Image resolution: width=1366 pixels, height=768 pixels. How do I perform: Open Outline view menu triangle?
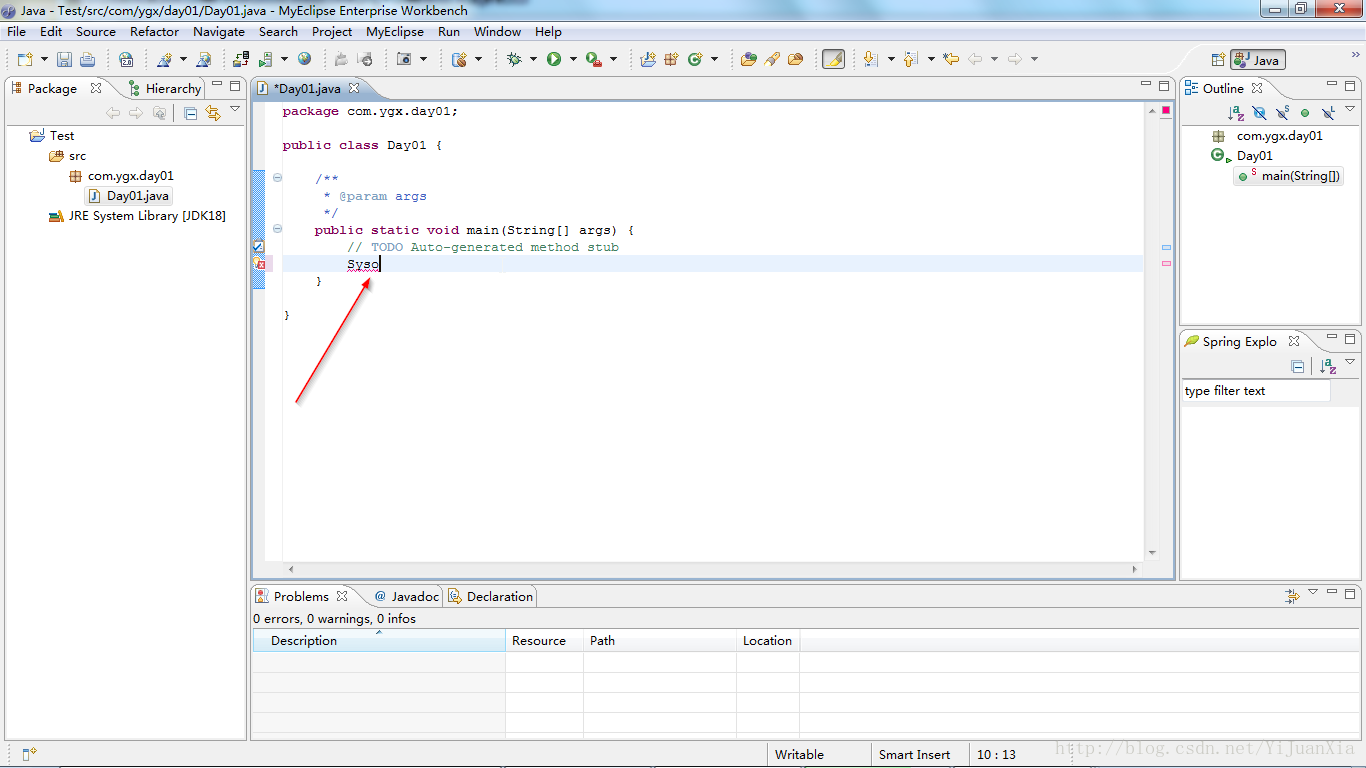tap(1350, 109)
